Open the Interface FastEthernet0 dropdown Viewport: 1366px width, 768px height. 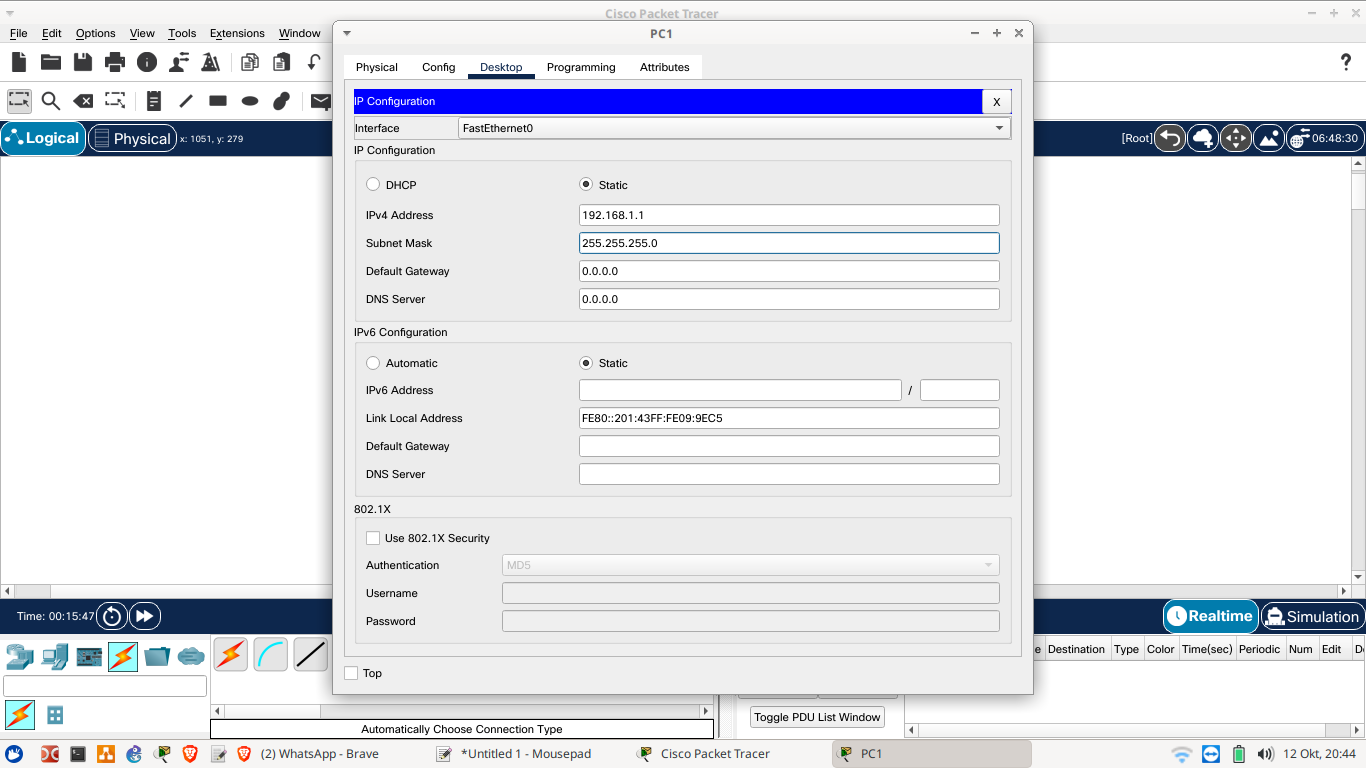pos(734,128)
